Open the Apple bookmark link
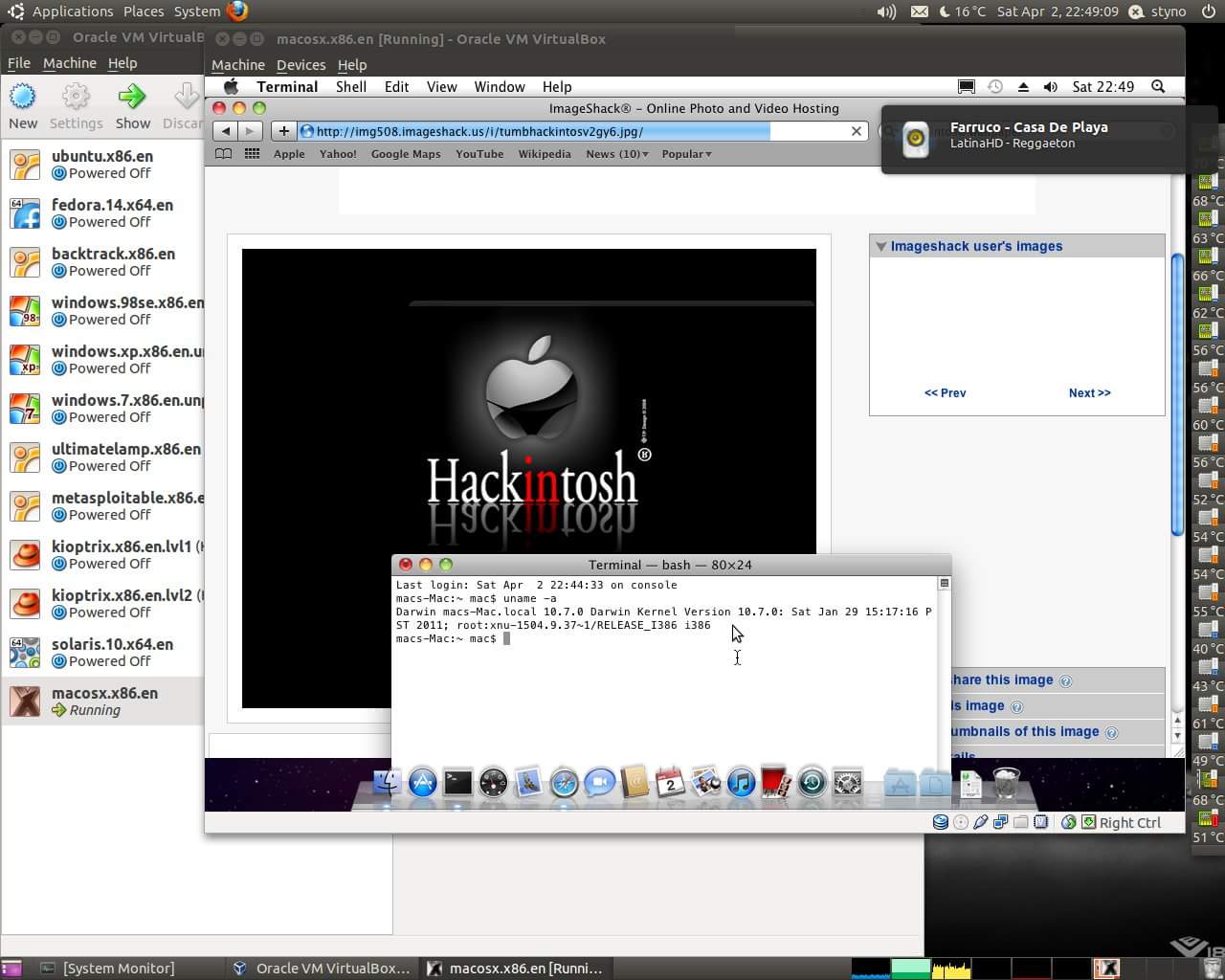The height and width of the screenshot is (980, 1225). (x=289, y=154)
